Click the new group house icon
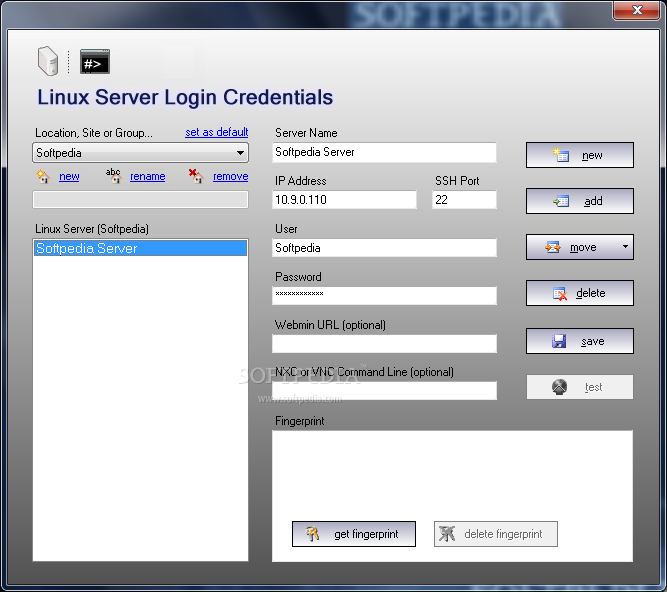 (43, 176)
